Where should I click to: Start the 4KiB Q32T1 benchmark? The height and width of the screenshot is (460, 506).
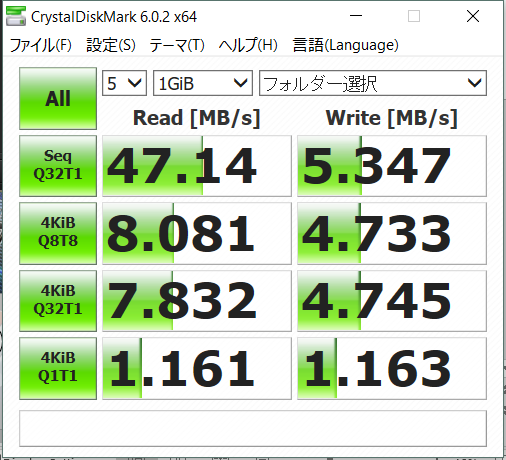(58, 301)
